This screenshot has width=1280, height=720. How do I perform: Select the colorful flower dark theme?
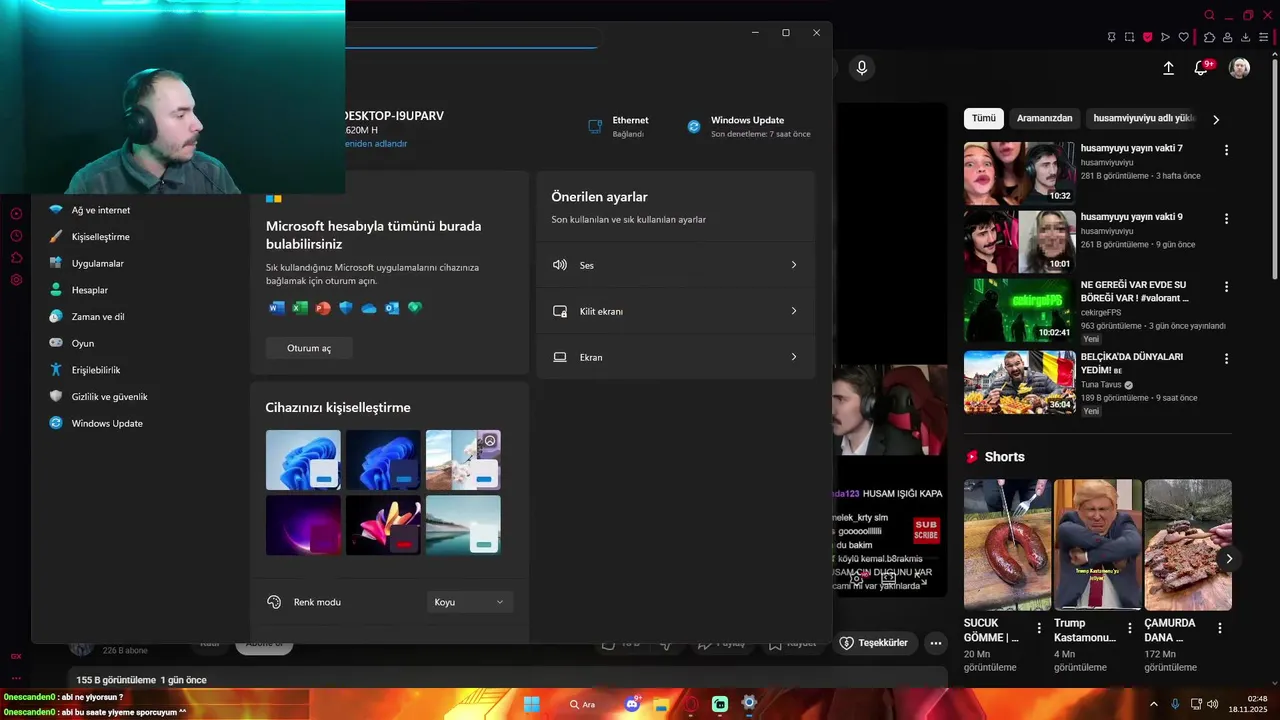tap(383, 525)
